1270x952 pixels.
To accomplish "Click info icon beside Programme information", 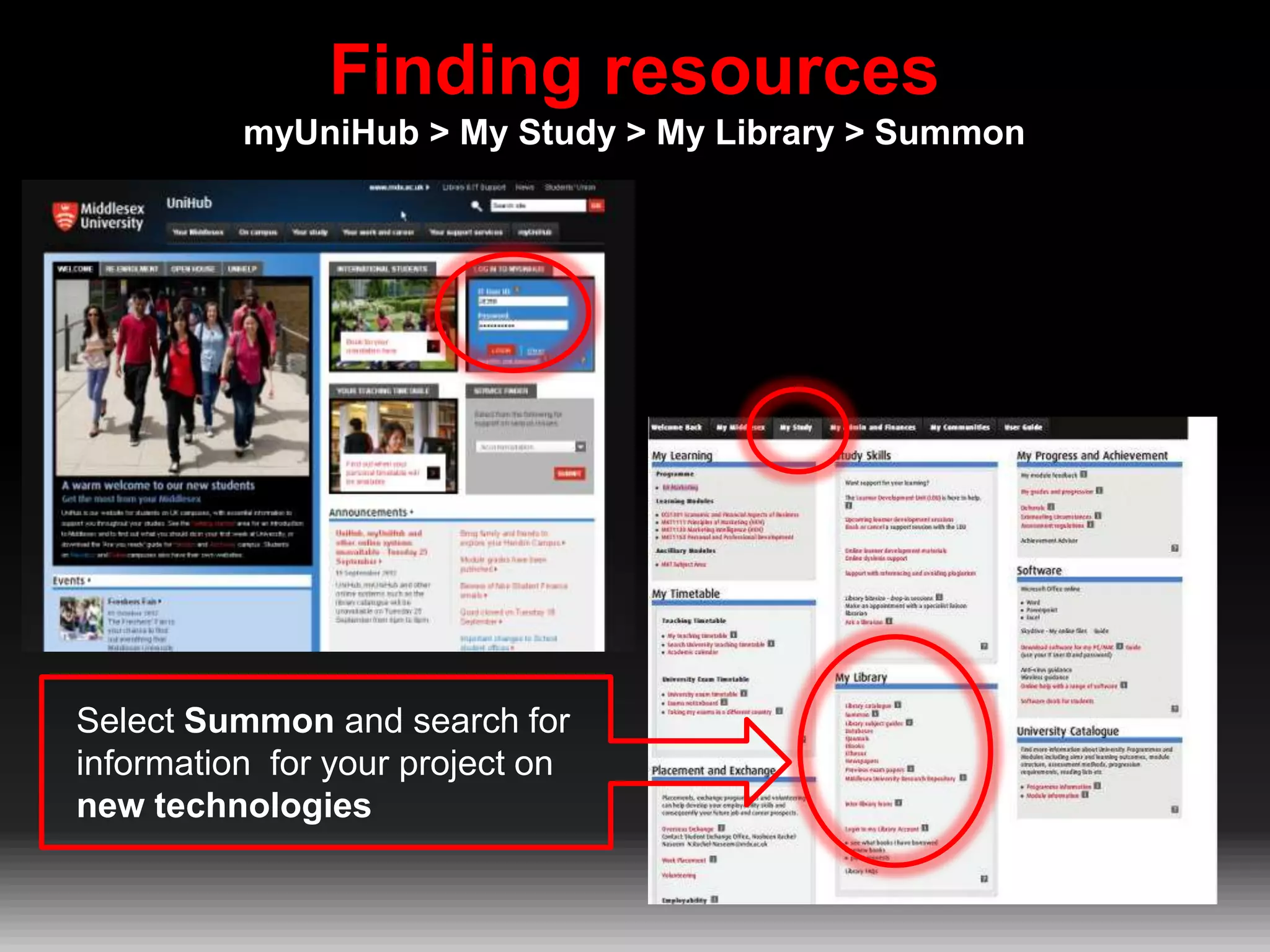I will pos(1097,786).
